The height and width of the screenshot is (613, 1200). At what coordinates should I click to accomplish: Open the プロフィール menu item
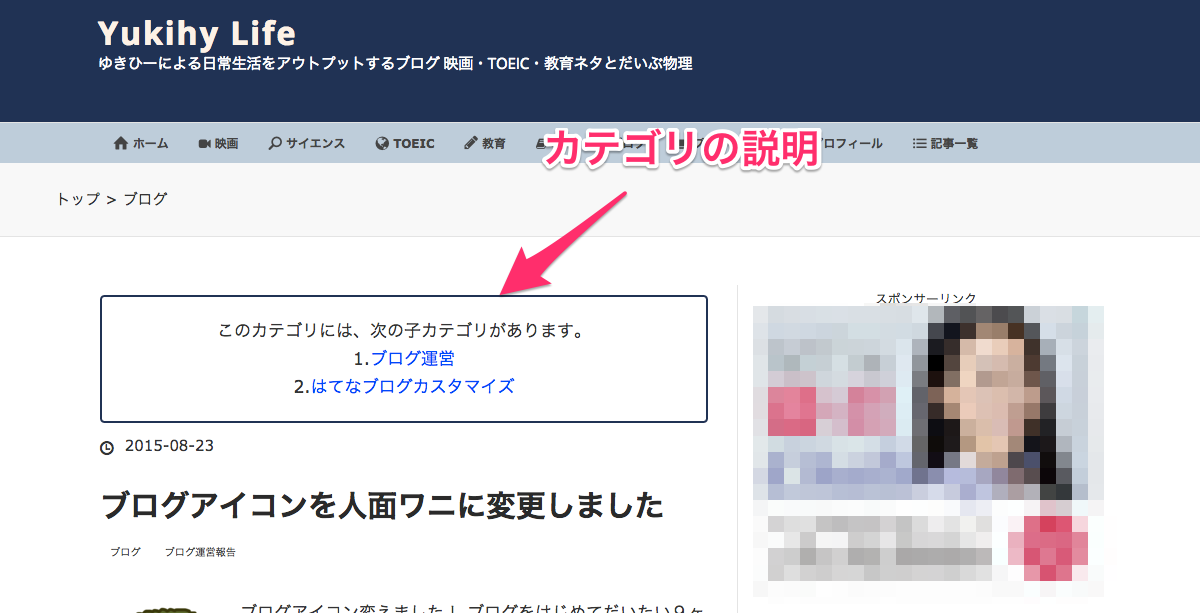click(x=848, y=143)
